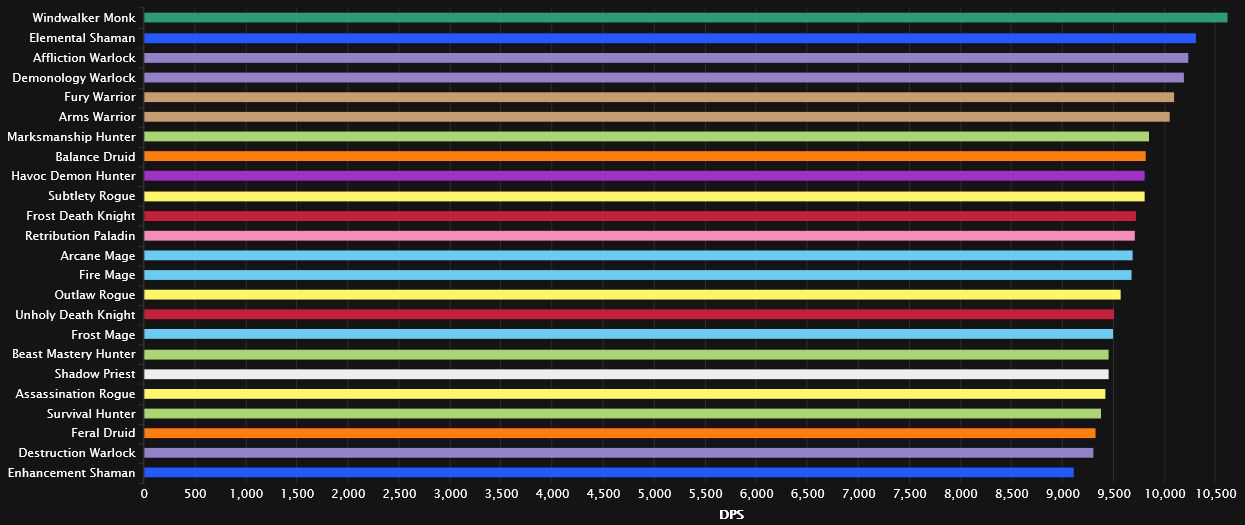Click the Fury Warrior bar

pyautogui.click(x=659, y=97)
